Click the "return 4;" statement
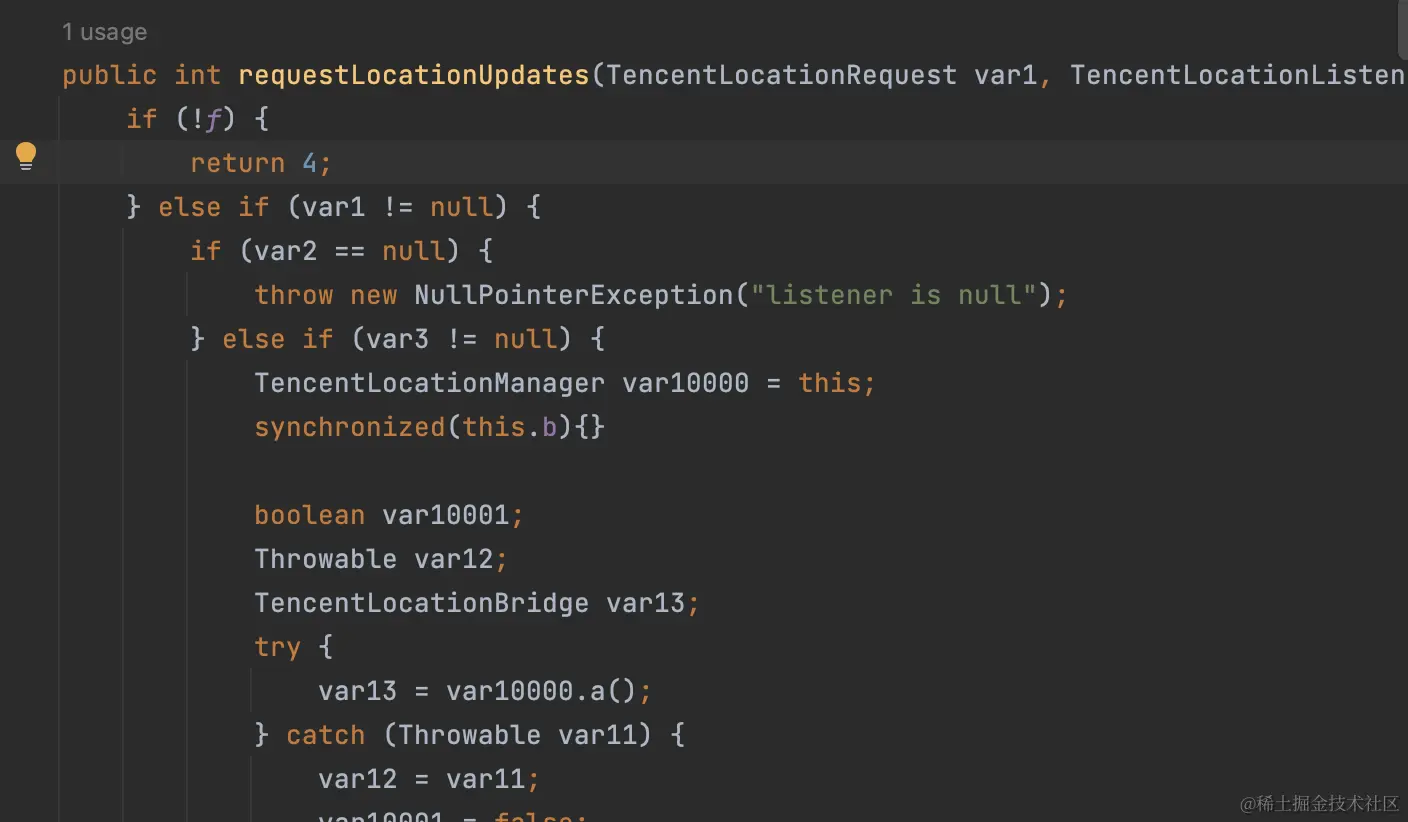1408x822 pixels. point(261,163)
